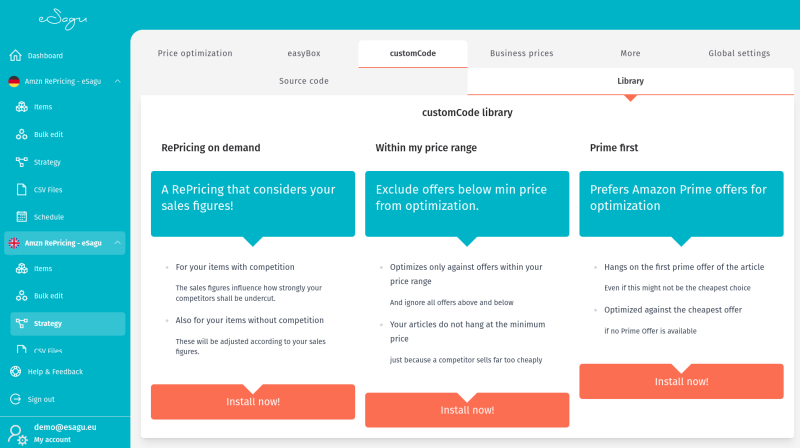Image resolution: width=800 pixels, height=448 pixels.
Task: Open Strategy under German account
Action: click(47, 162)
